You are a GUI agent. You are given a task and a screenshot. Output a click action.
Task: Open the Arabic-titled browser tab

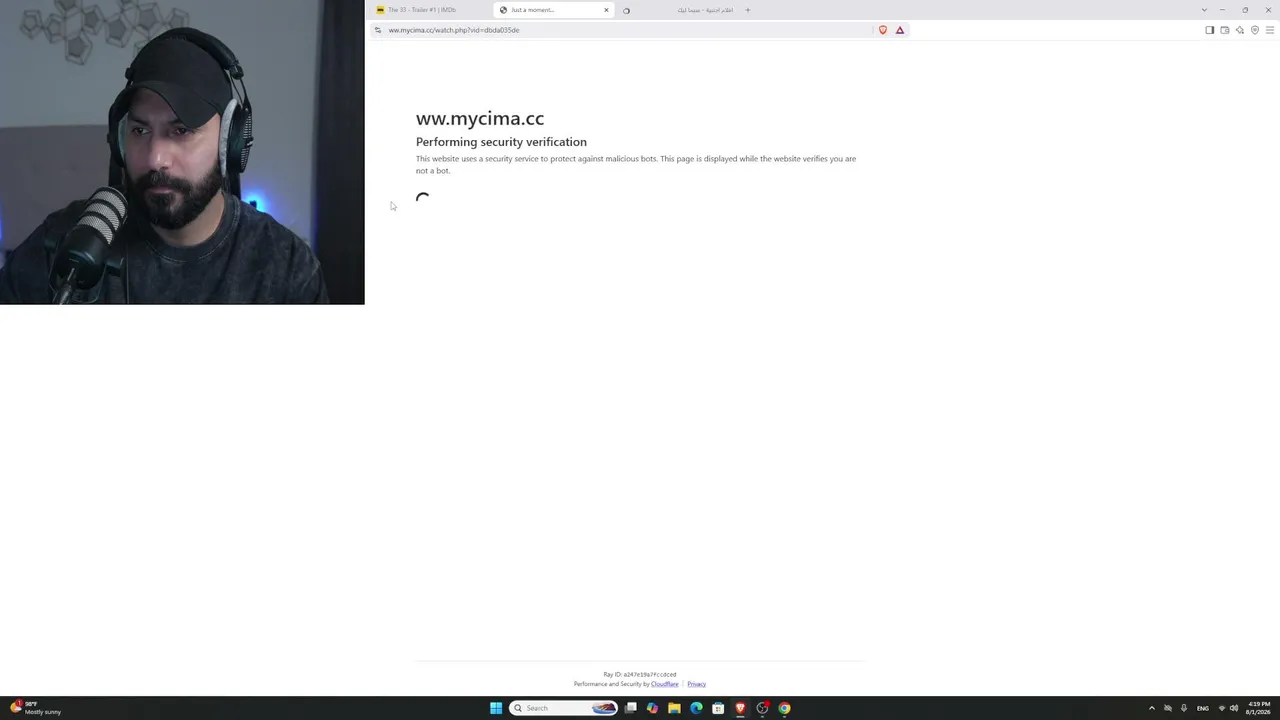pos(678,10)
